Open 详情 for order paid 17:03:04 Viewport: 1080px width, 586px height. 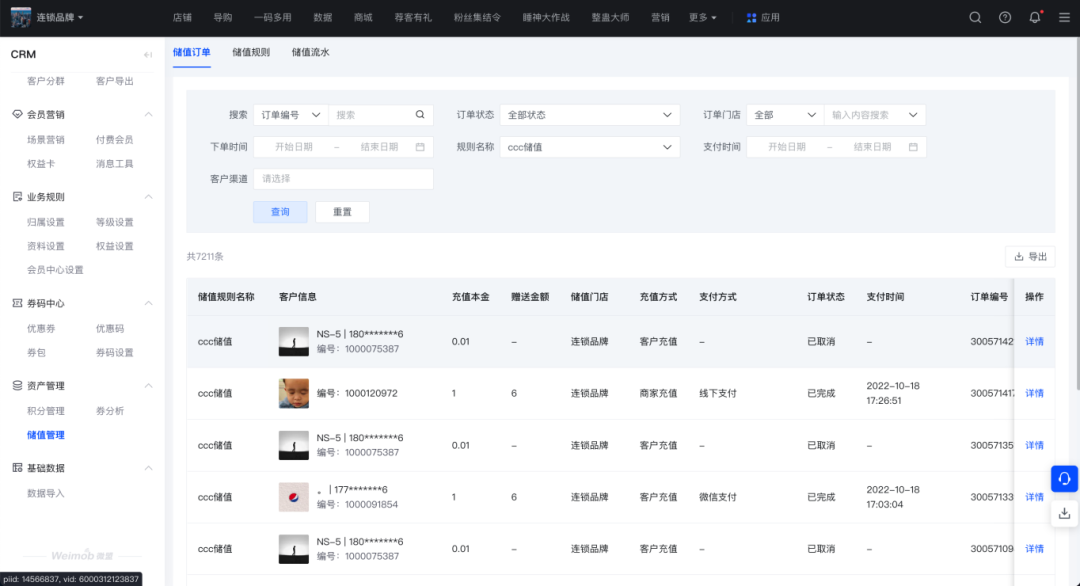(x=1035, y=496)
